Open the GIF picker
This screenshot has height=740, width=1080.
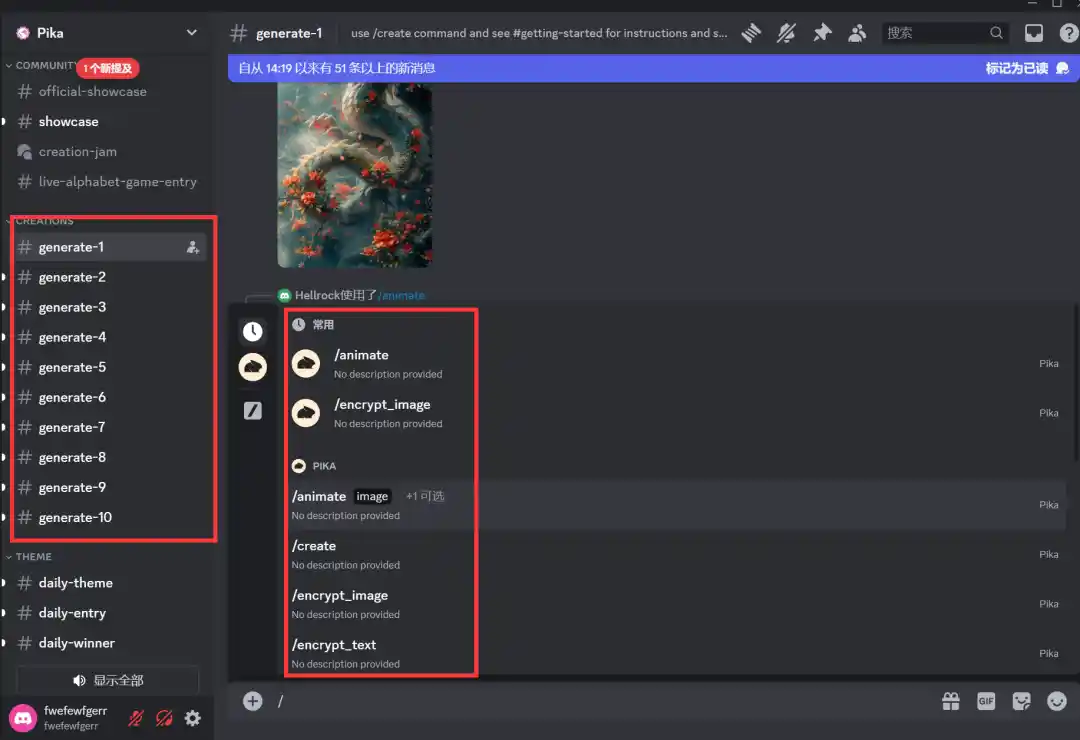point(986,702)
